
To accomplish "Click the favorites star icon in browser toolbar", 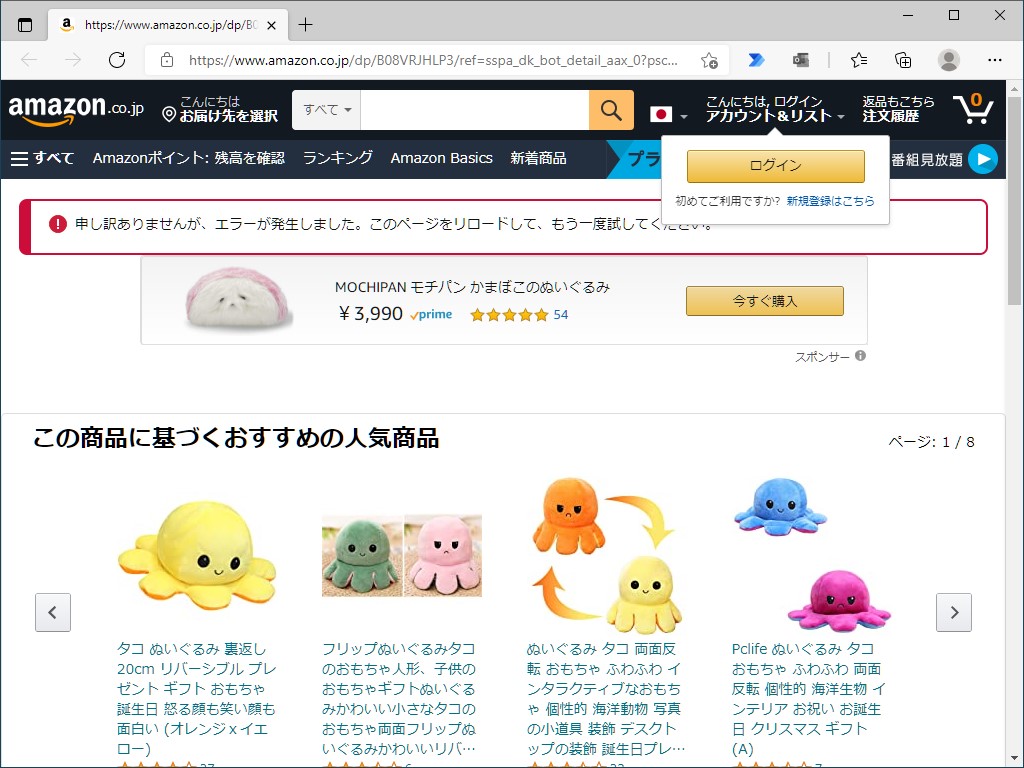I will 858,60.
